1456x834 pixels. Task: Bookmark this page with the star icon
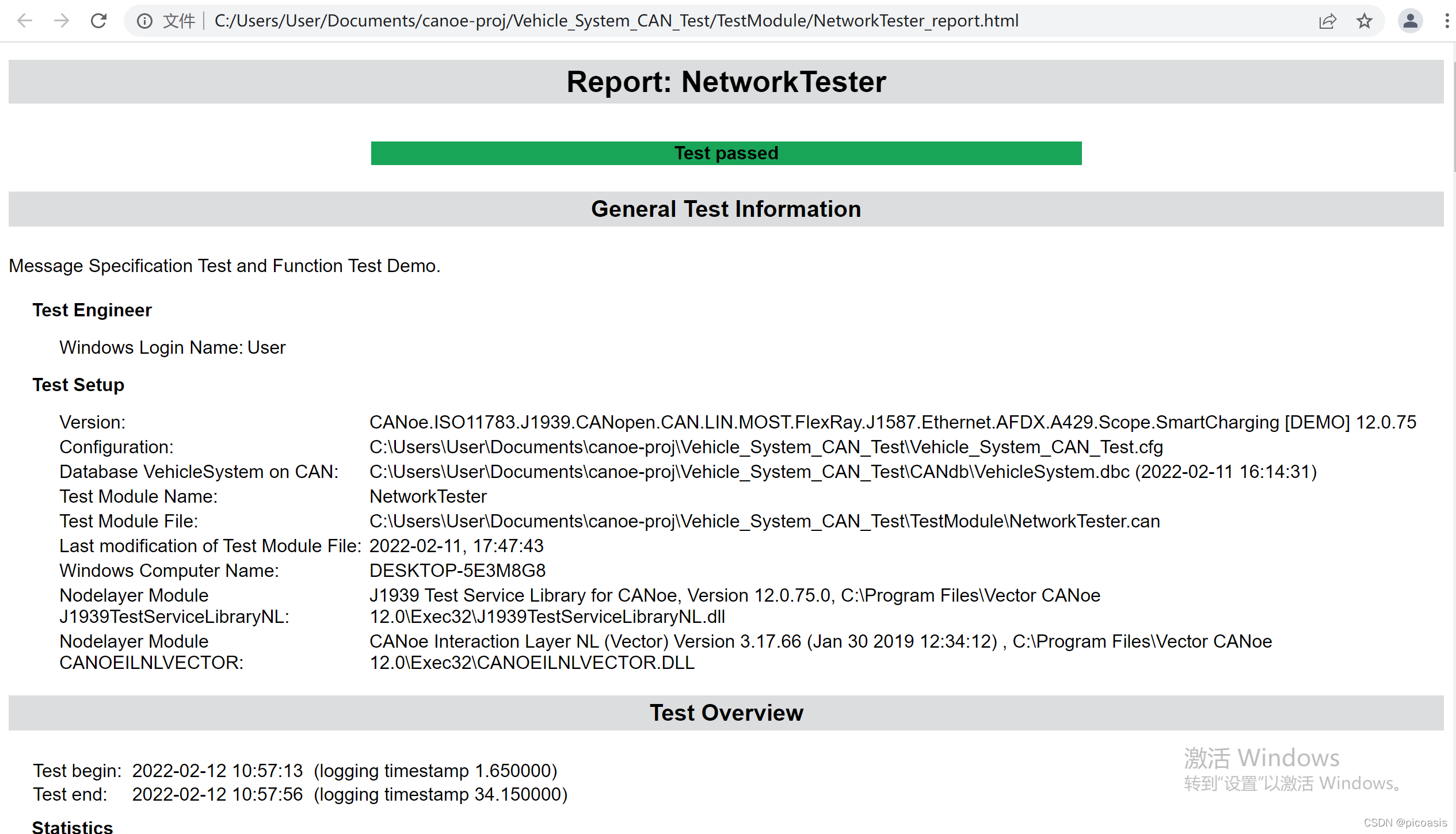tap(1364, 21)
